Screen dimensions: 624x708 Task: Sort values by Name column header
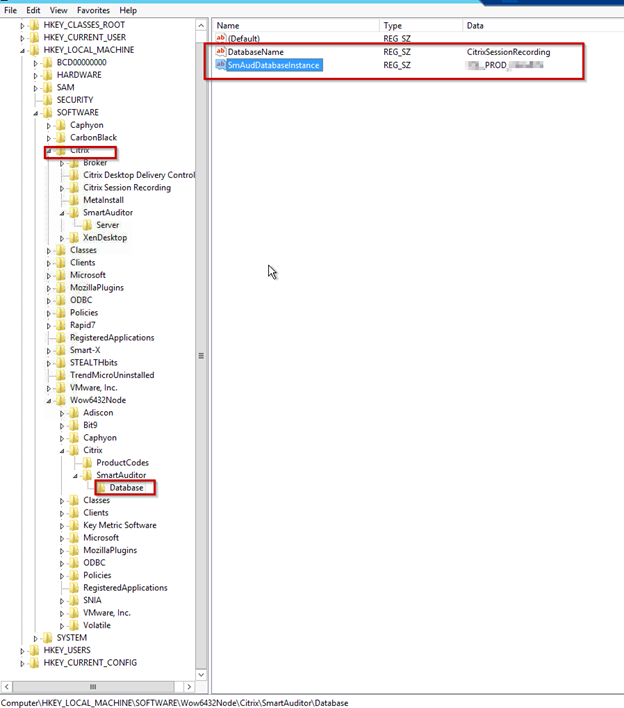(x=297, y=26)
